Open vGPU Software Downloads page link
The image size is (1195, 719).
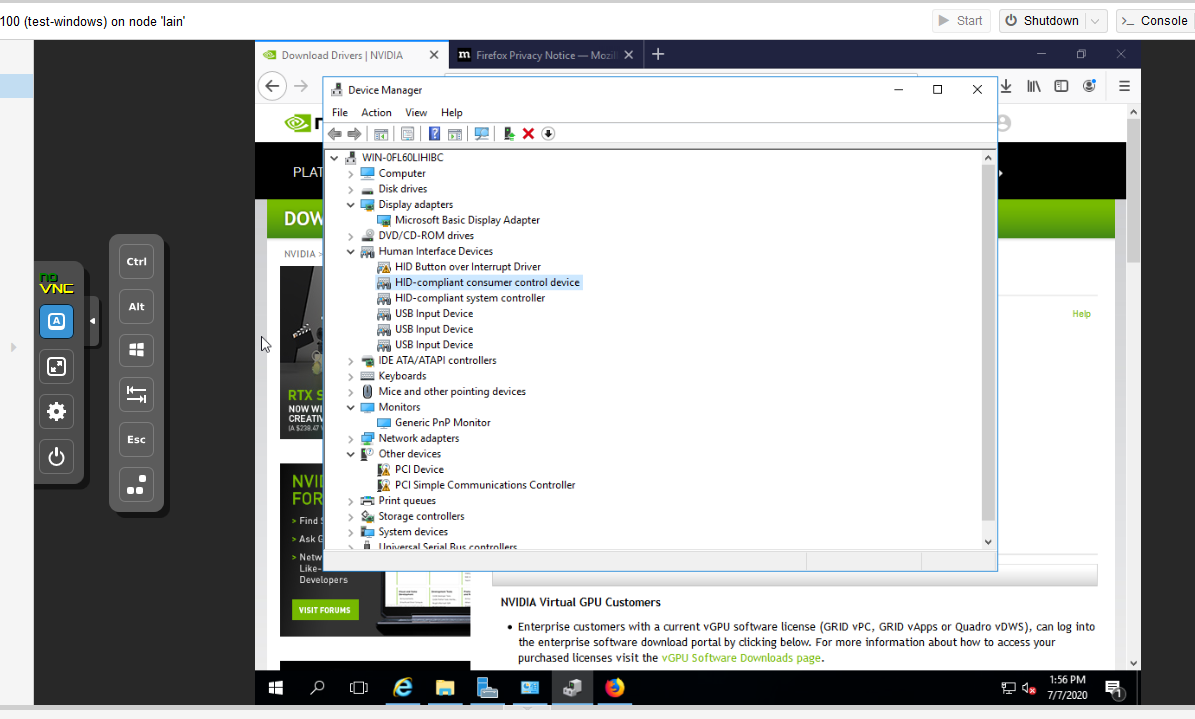click(741, 658)
